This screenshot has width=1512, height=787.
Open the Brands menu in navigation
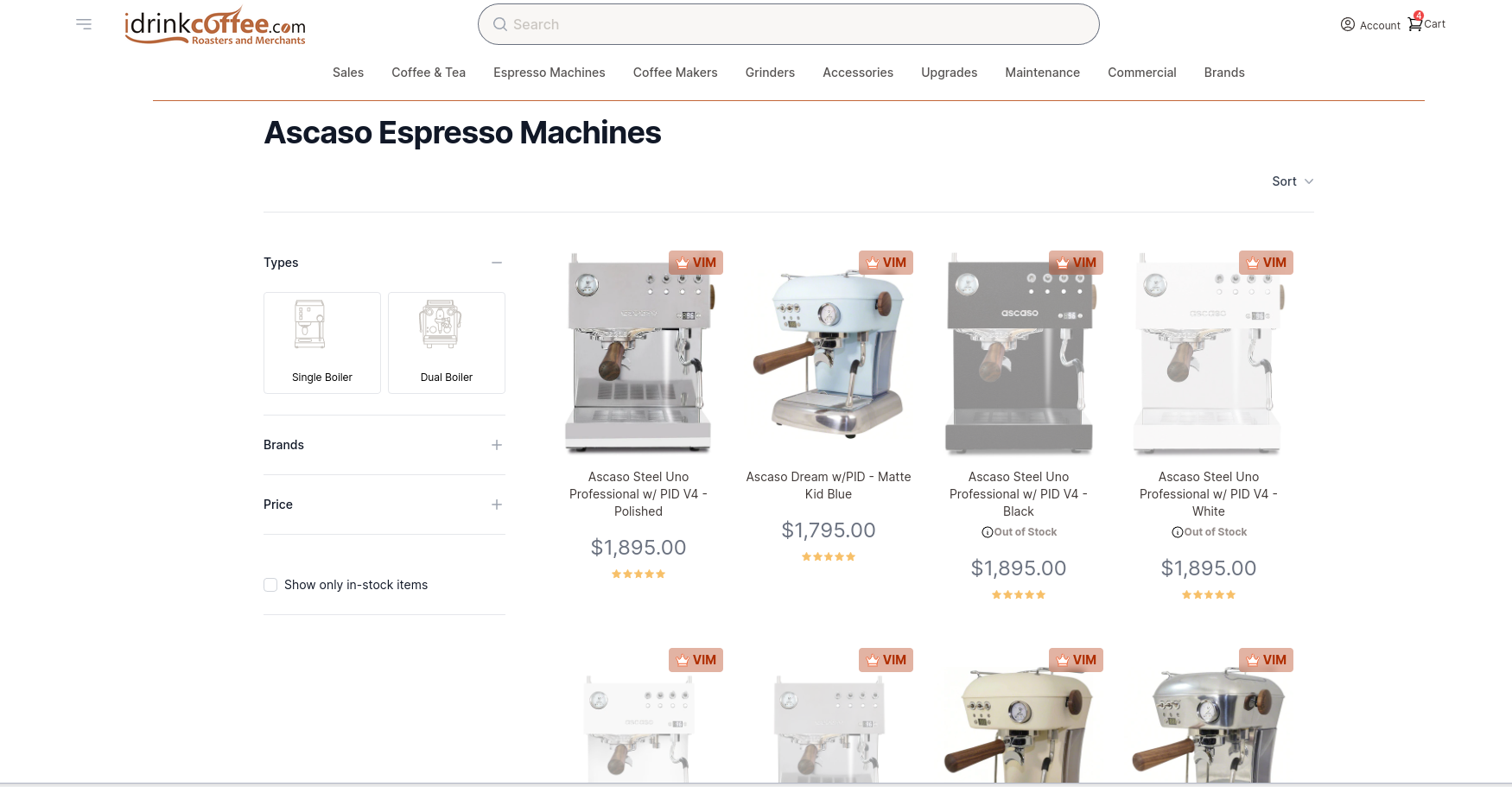tap(1224, 73)
